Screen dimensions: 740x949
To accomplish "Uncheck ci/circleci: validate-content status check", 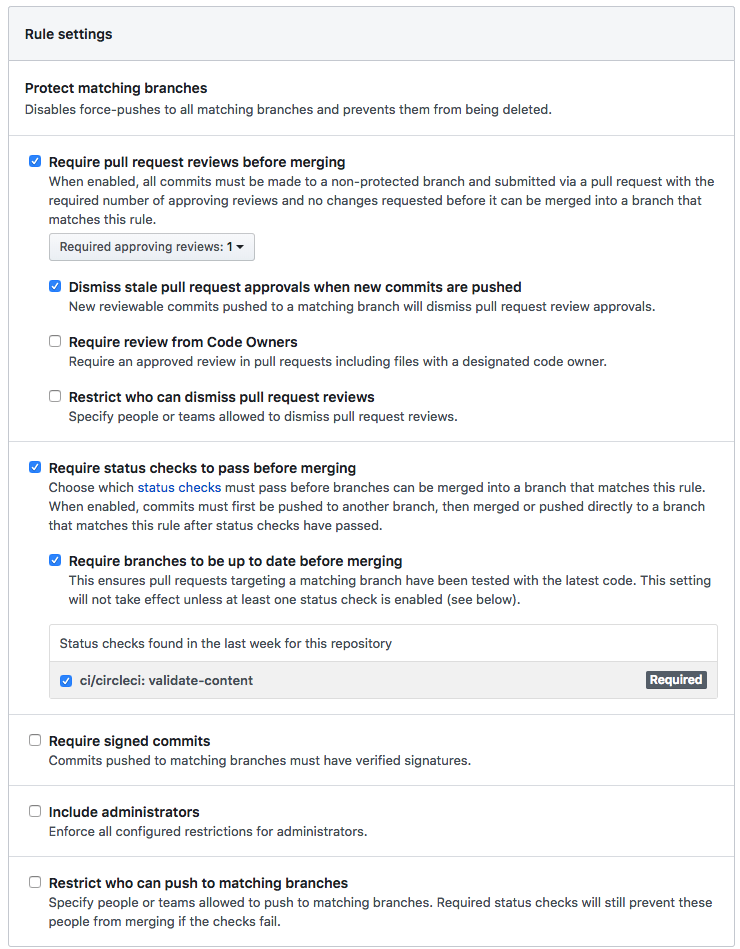I will (66, 680).
